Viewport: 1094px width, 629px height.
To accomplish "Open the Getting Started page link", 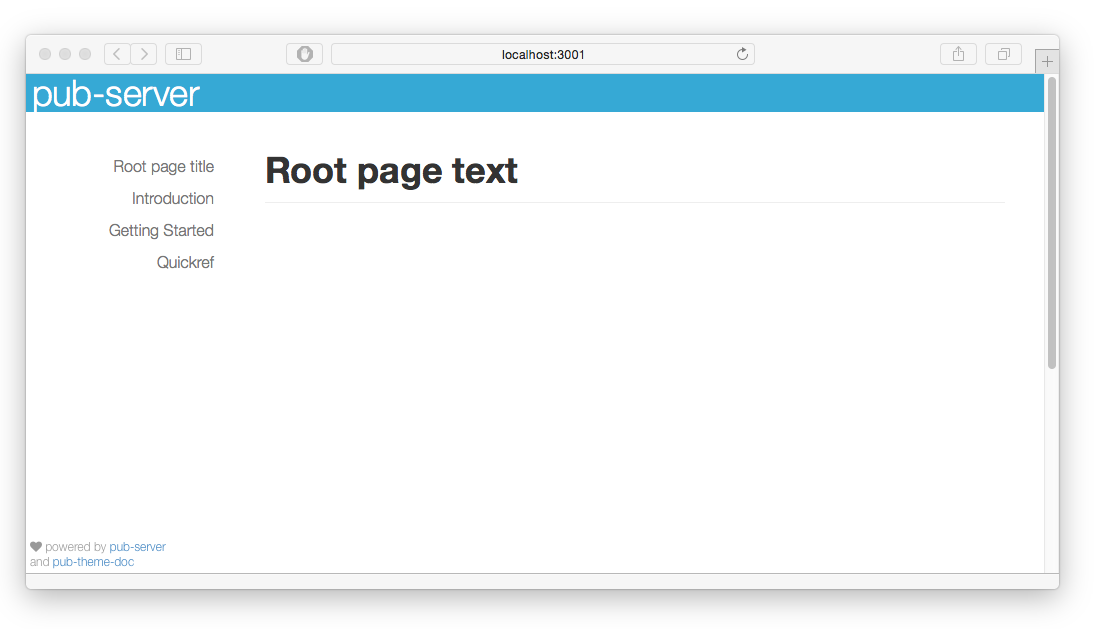I will click(x=161, y=231).
